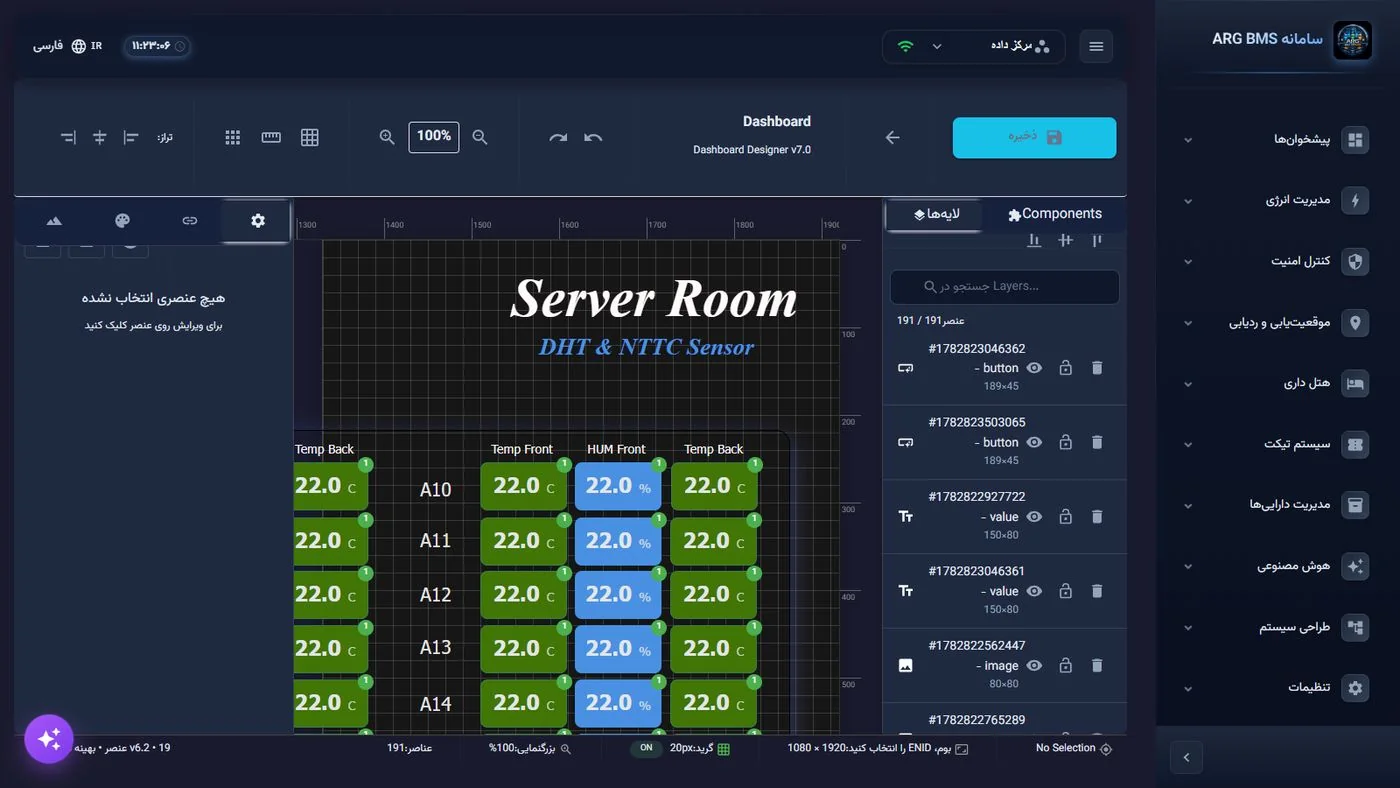Switch to the Components tab

1054,214
